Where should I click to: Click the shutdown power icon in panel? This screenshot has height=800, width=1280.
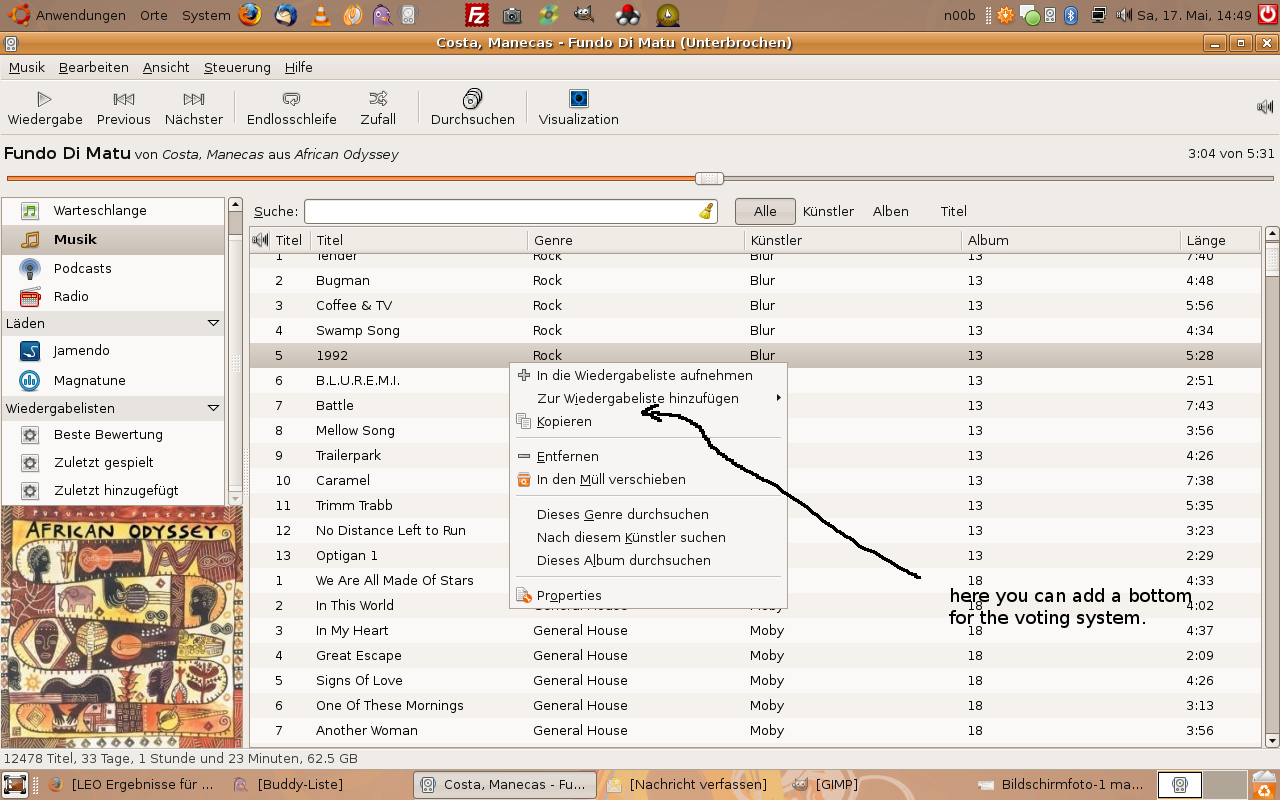click(1268, 14)
